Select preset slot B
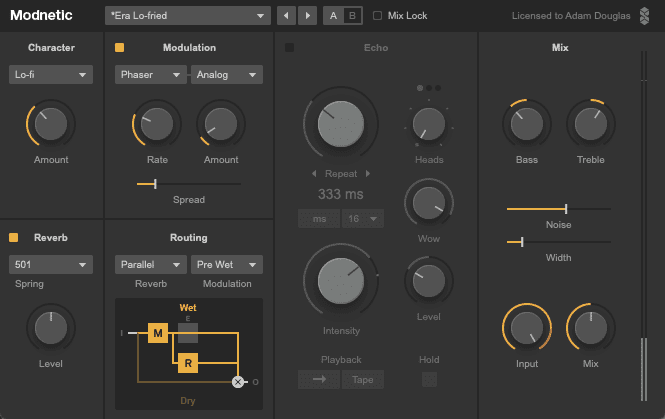 click(x=352, y=16)
